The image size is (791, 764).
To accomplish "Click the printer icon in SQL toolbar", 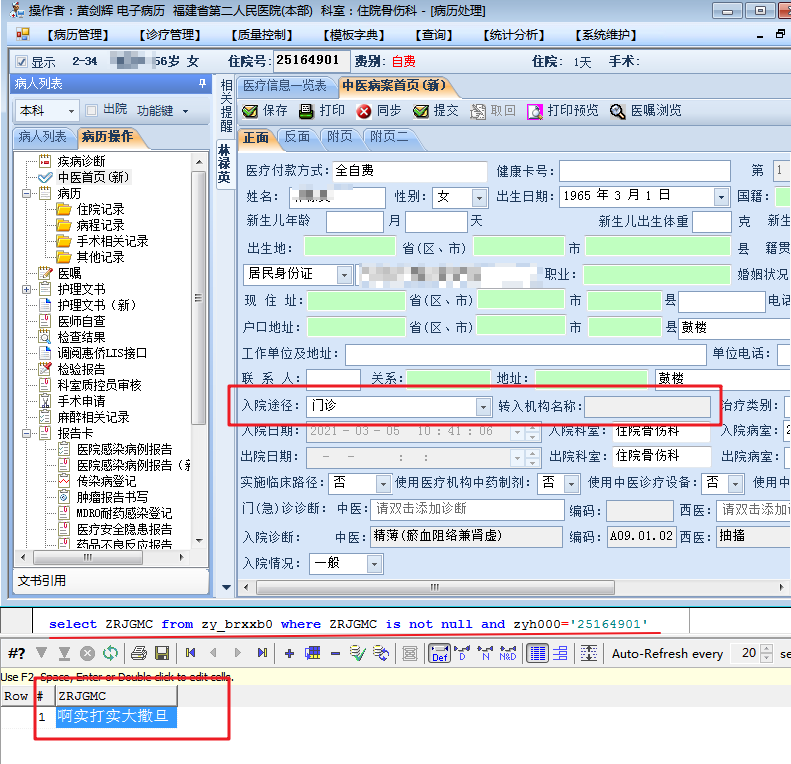I will tap(139, 653).
